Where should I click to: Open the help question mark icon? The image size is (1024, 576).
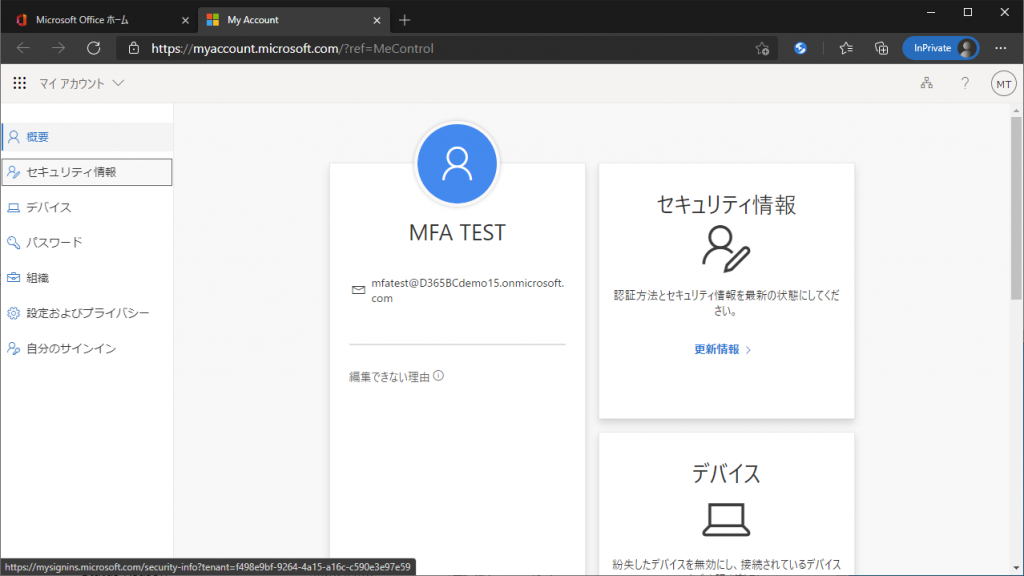pos(965,83)
